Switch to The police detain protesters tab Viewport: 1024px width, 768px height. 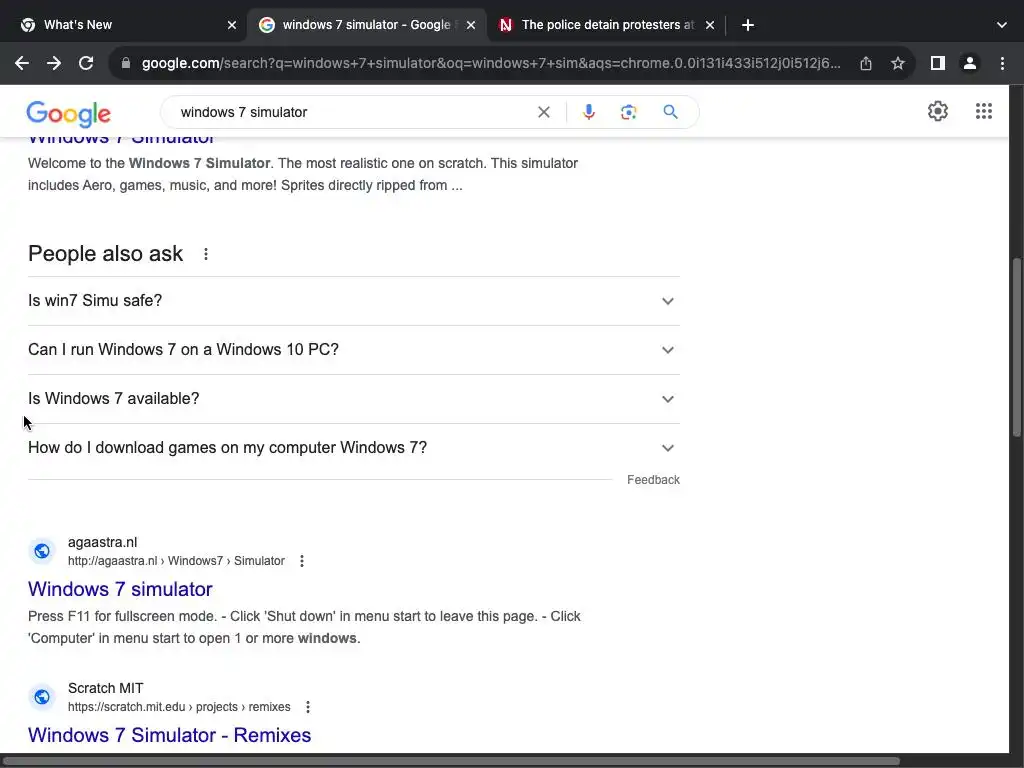[x=606, y=25]
